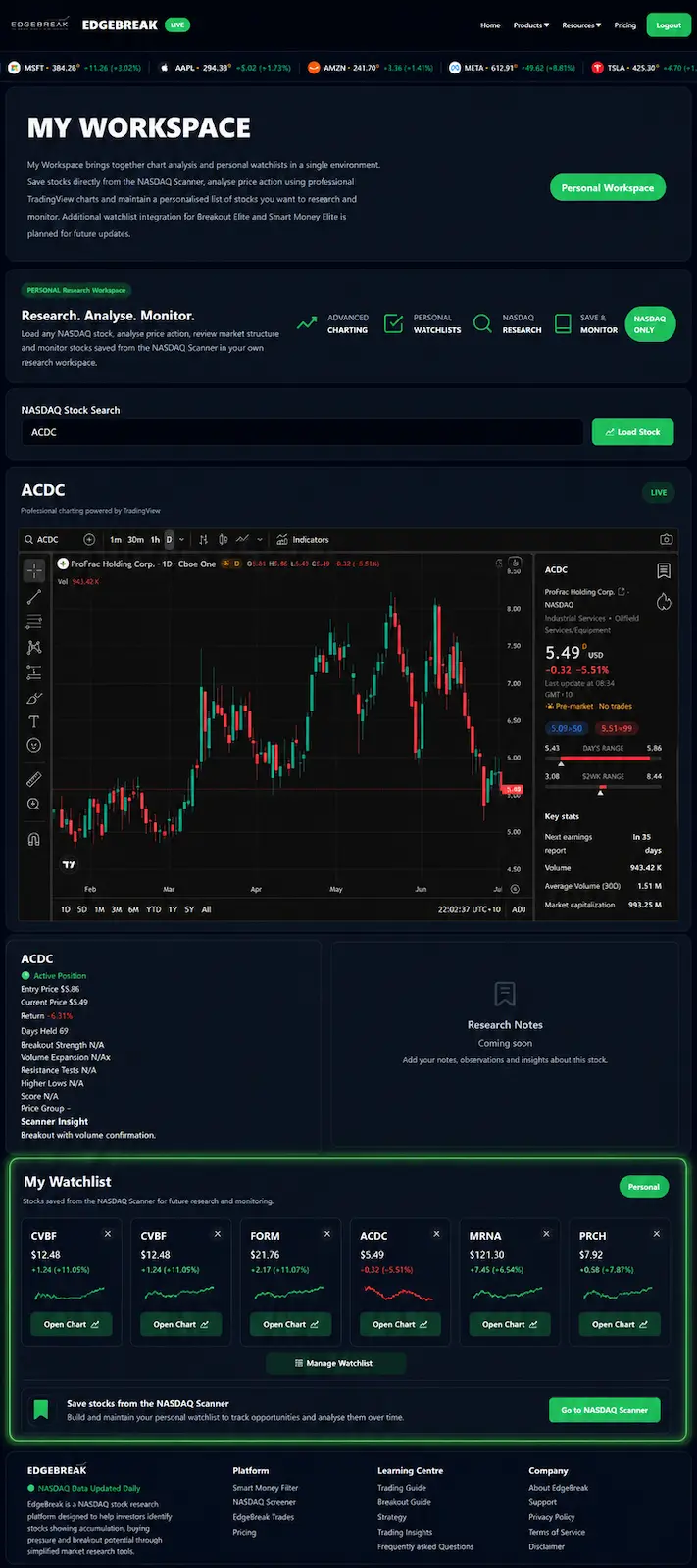Open the emoji icons tool

(34, 746)
